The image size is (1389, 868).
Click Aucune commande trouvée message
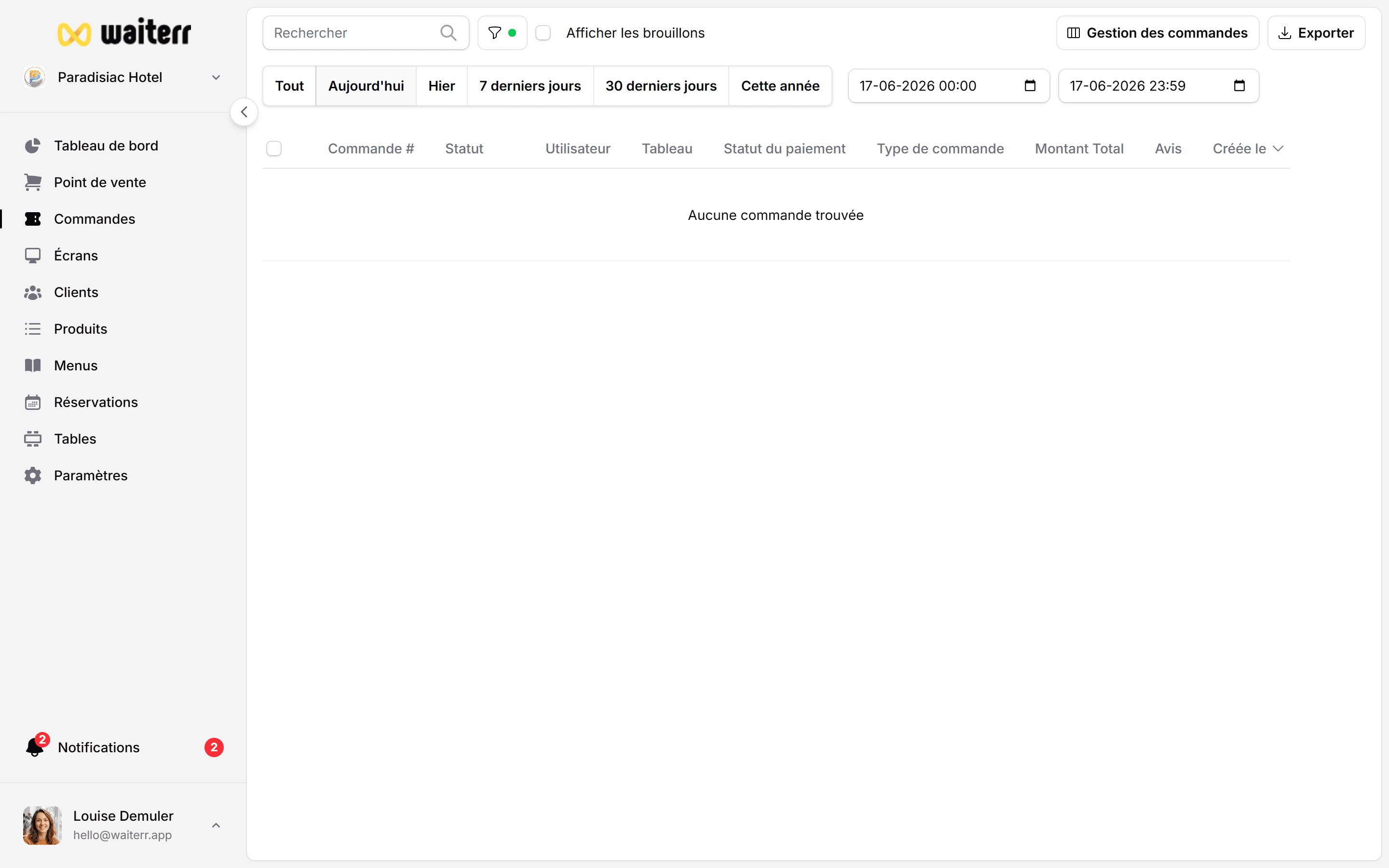click(776, 215)
